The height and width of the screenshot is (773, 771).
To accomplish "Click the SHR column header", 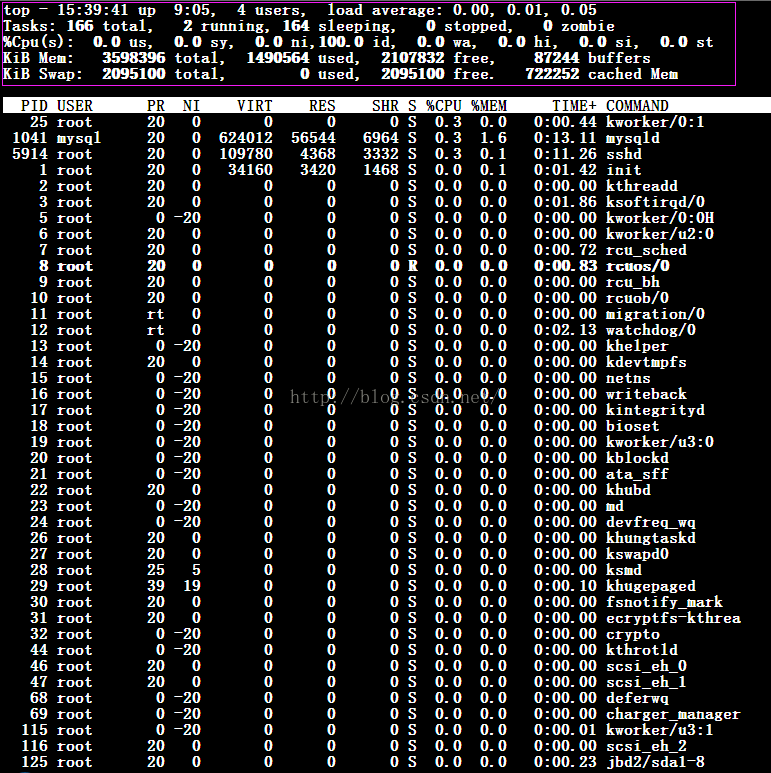I will pyautogui.click(x=386, y=105).
